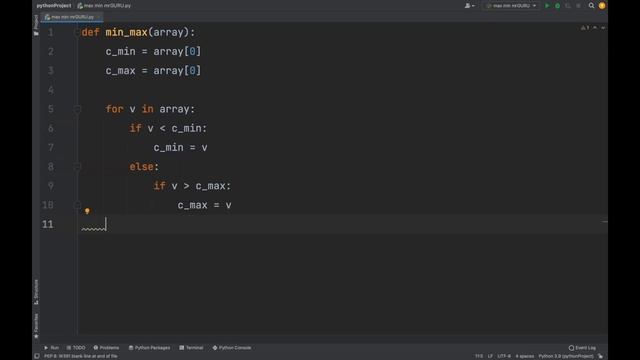640x360 pixels.
Task: Click the 'c_max = v' code line
Action: 204,205
